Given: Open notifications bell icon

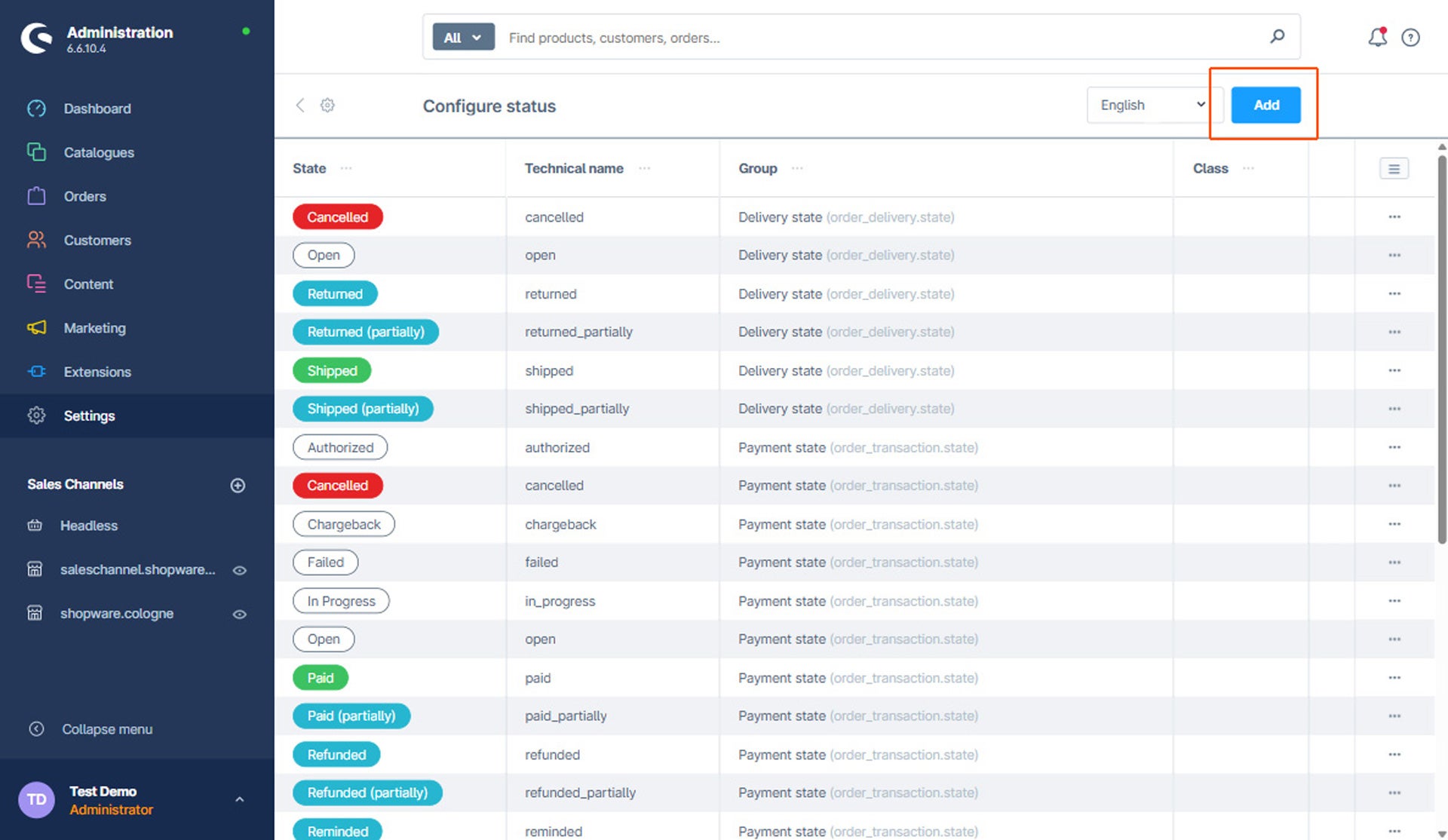Looking at the screenshot, I should [x=1378, y=37].
